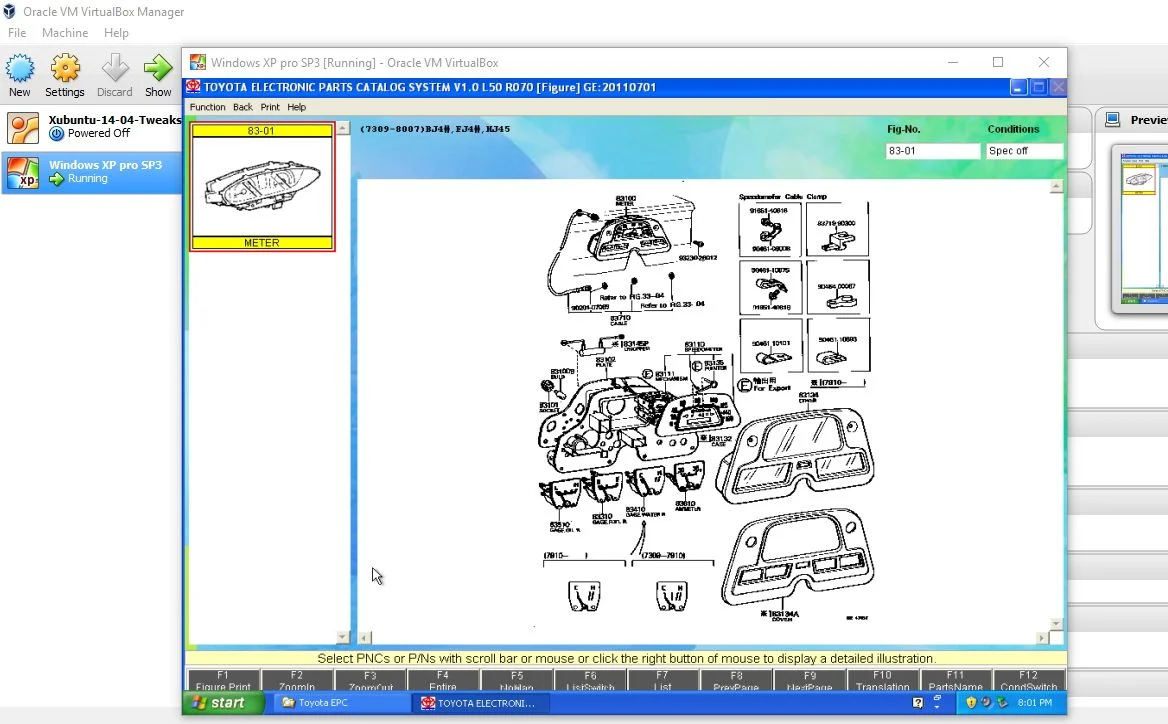This screenshot has height=724, width=1168.
Task: Click the Fig-No. field showing 83-01
Action: coord(933,150)
